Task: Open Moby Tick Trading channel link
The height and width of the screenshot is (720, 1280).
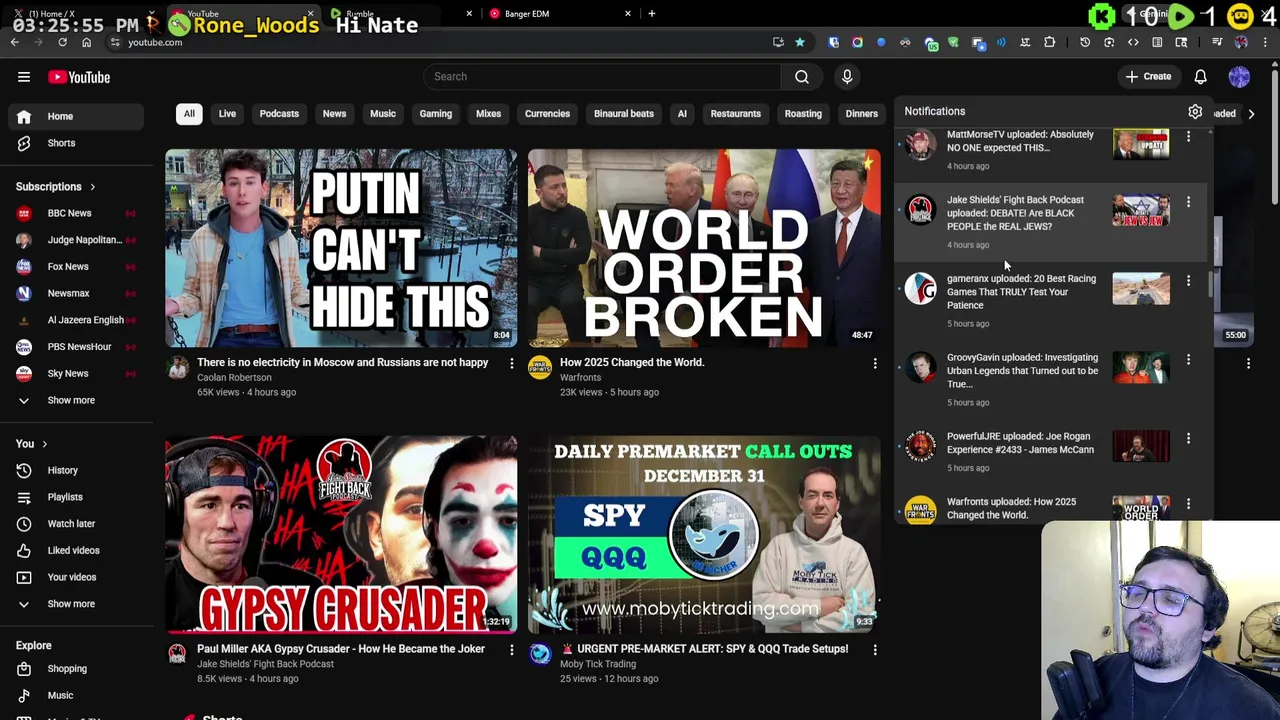Action: point(598,664)
